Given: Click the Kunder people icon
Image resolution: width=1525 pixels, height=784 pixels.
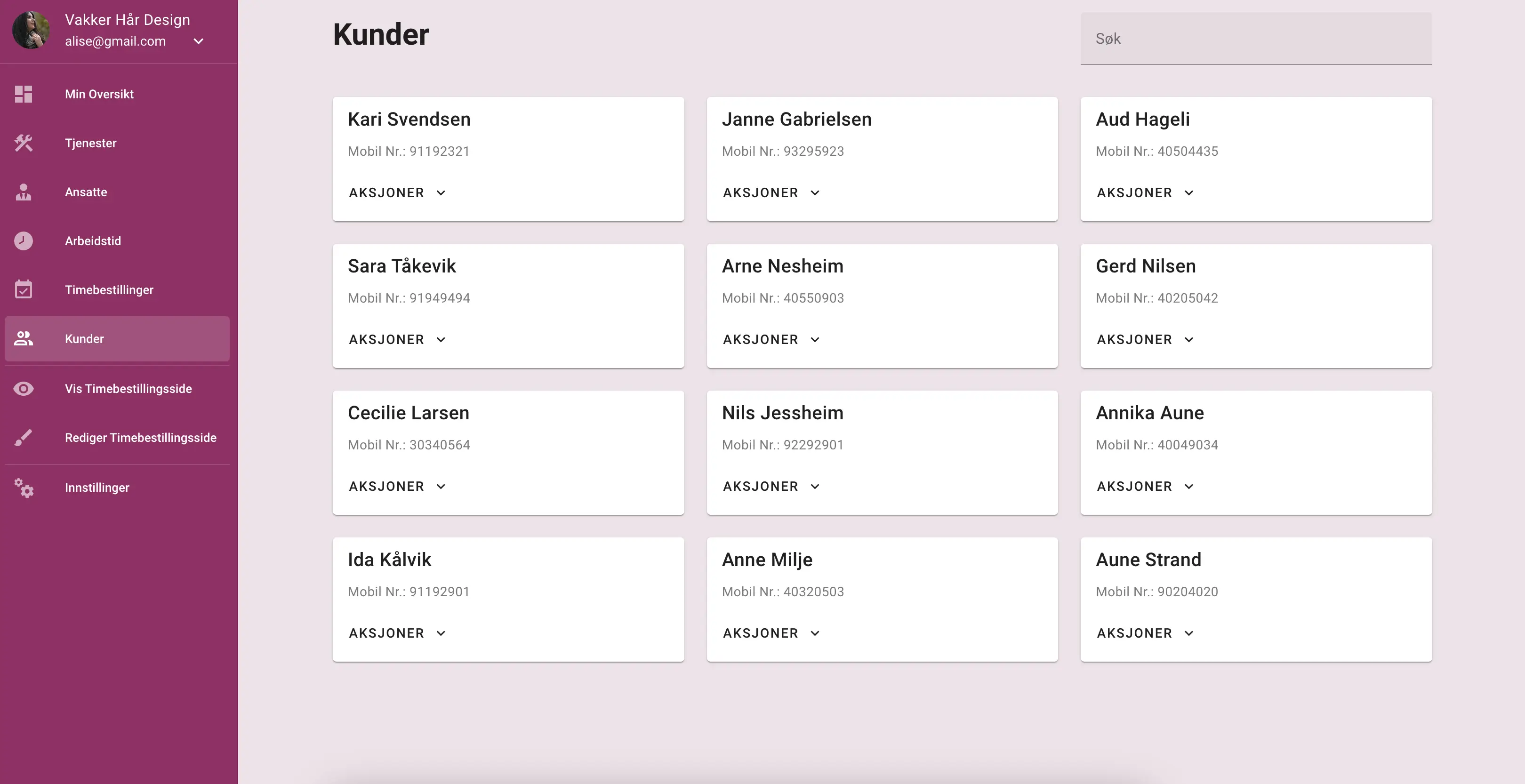Looking at the screenshot, I should [x=24, y=338].
